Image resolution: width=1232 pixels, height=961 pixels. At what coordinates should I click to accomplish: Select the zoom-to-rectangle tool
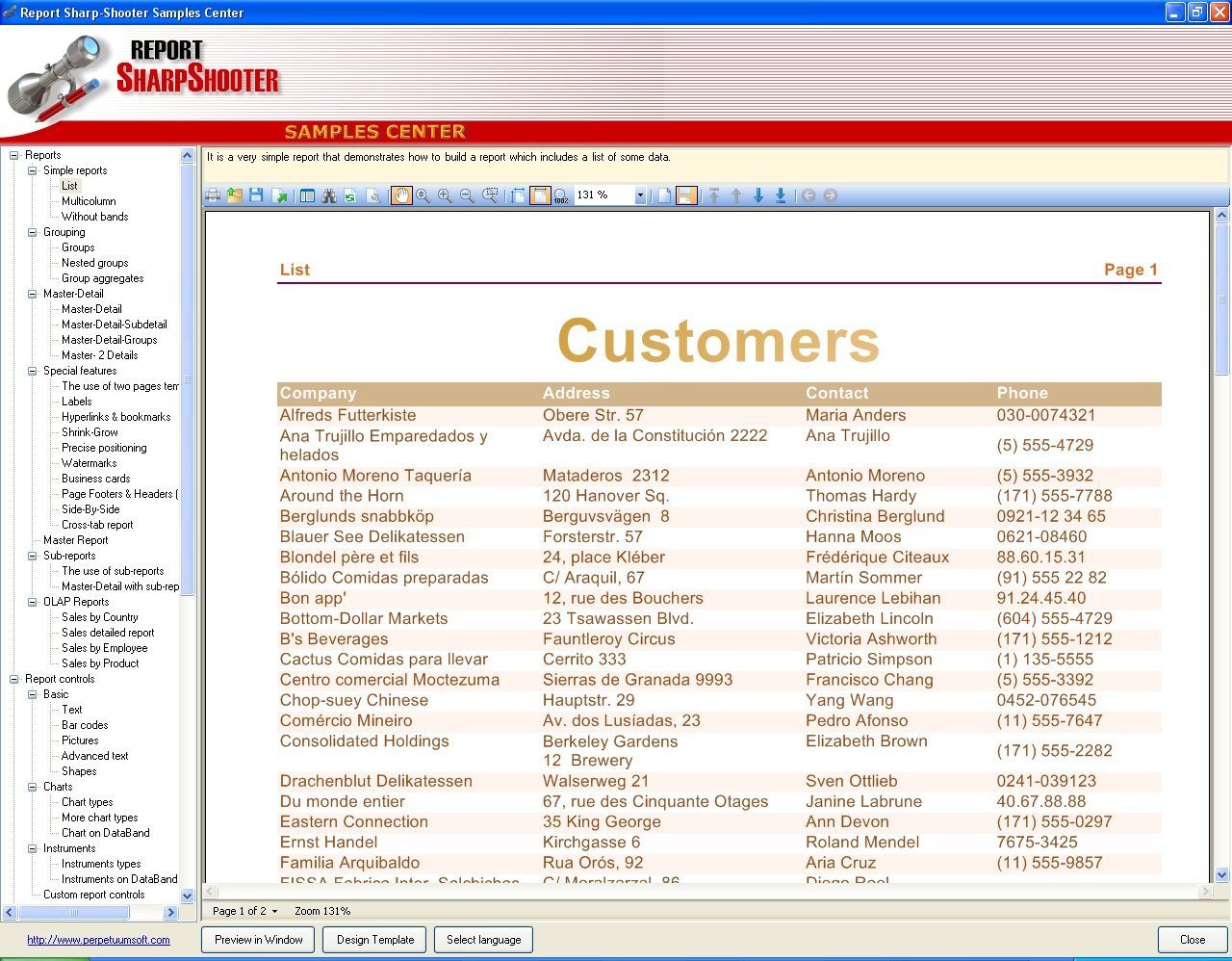[x=490, y=195]
